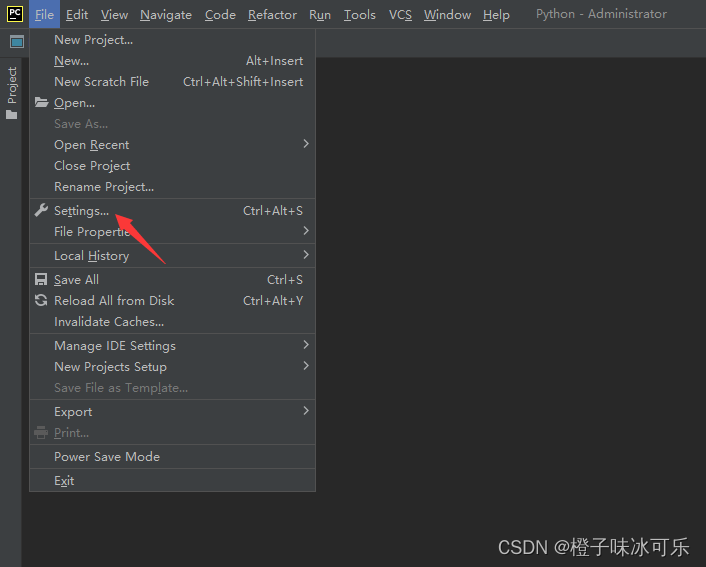Click the floppy disk Save All icon
Image resolution: width=706 pixels, height=567 pixels.
(41, 279)
